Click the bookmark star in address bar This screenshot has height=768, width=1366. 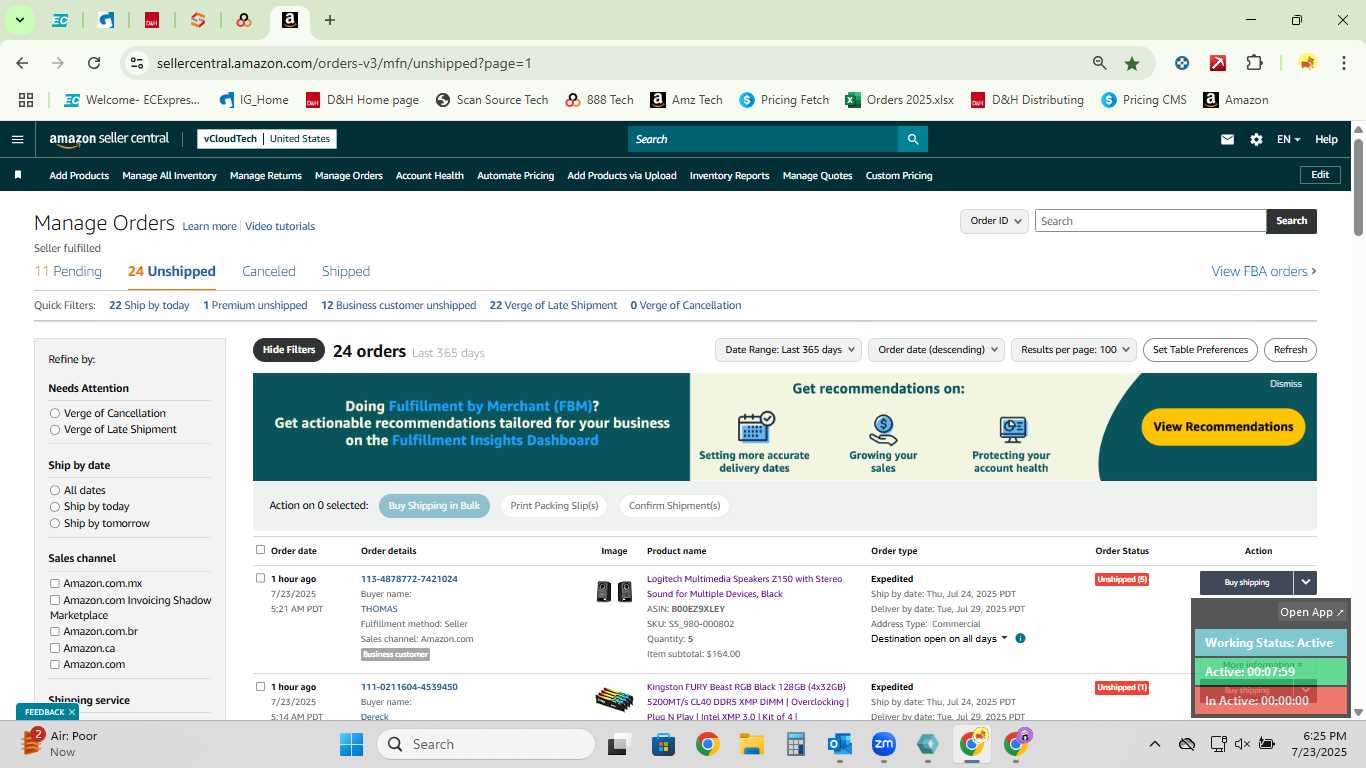point(1132,63)
